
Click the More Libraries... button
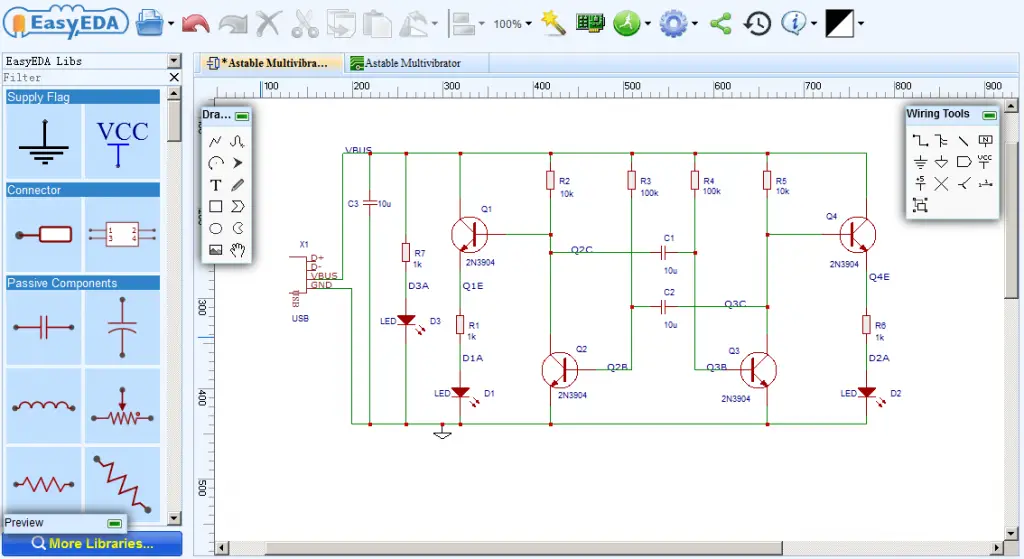tap(92, 543)
